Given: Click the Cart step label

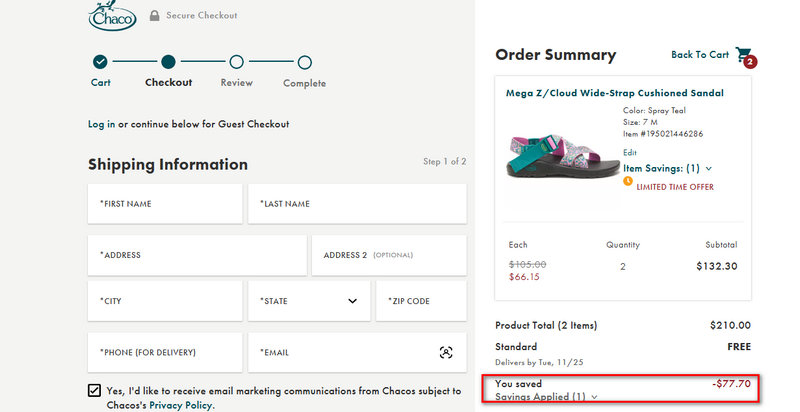Looking at the screenshot, I should (x=100, y=83).
